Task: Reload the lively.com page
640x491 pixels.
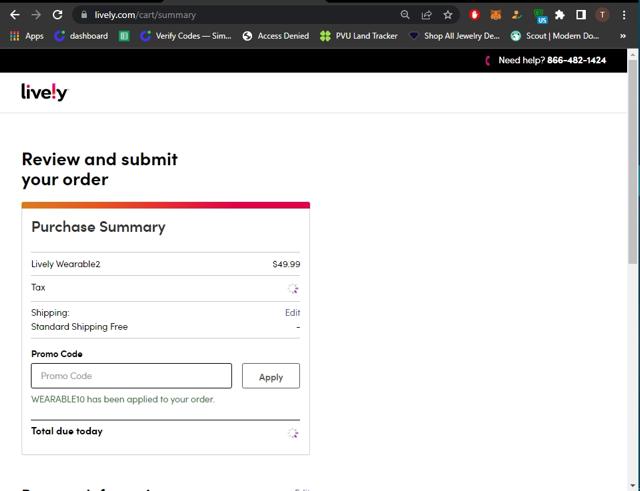Action: [x=58, y=15]
